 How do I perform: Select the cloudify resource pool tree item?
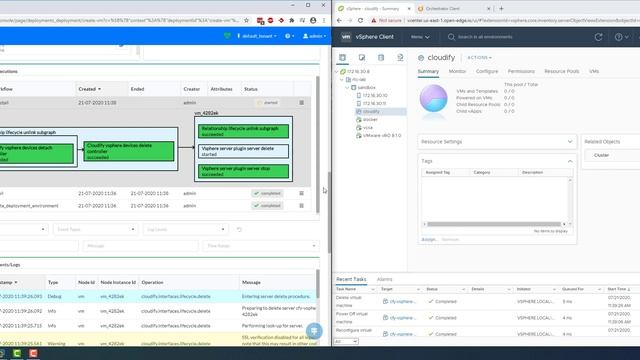(x=371, y=111)
